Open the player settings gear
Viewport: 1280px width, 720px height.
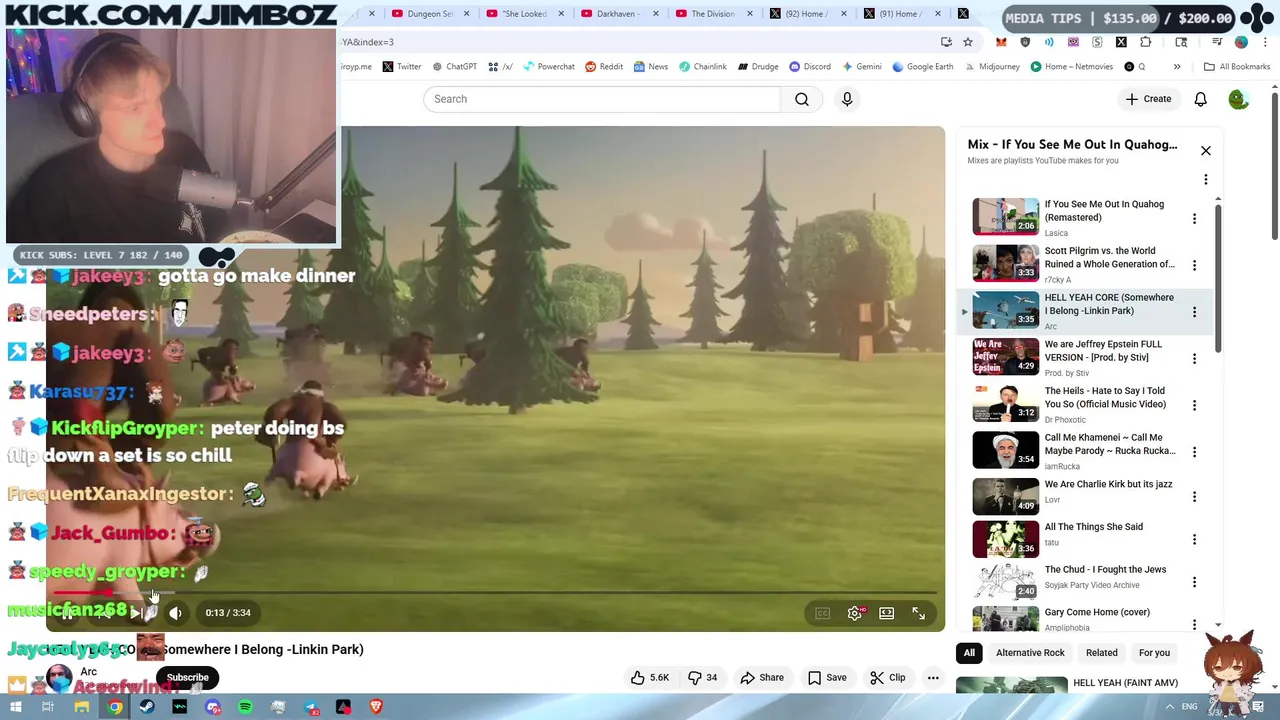(855, 613)
